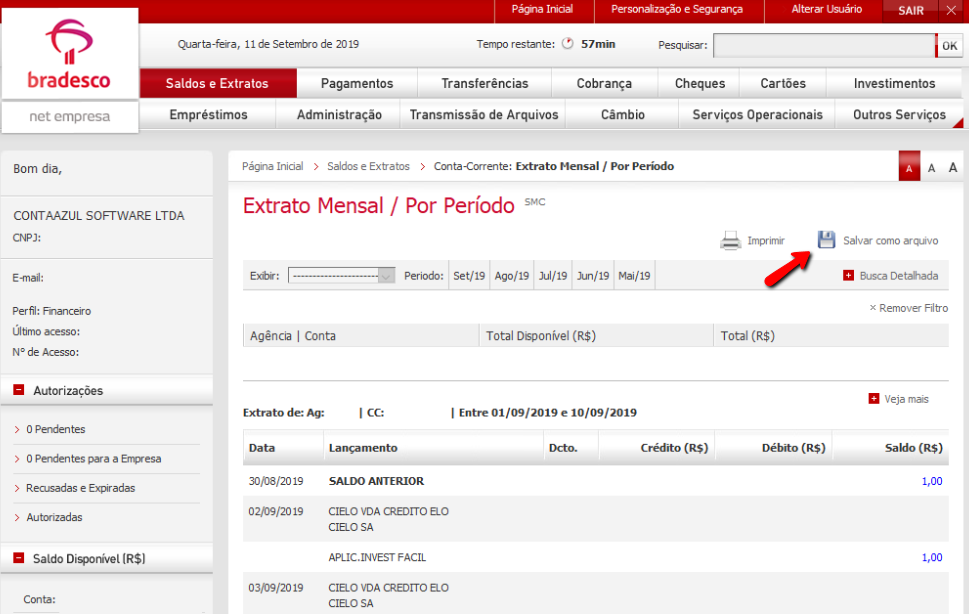Click the red plus icon beside Veja mais
This screenshot has height=615, width=969.
874,399
